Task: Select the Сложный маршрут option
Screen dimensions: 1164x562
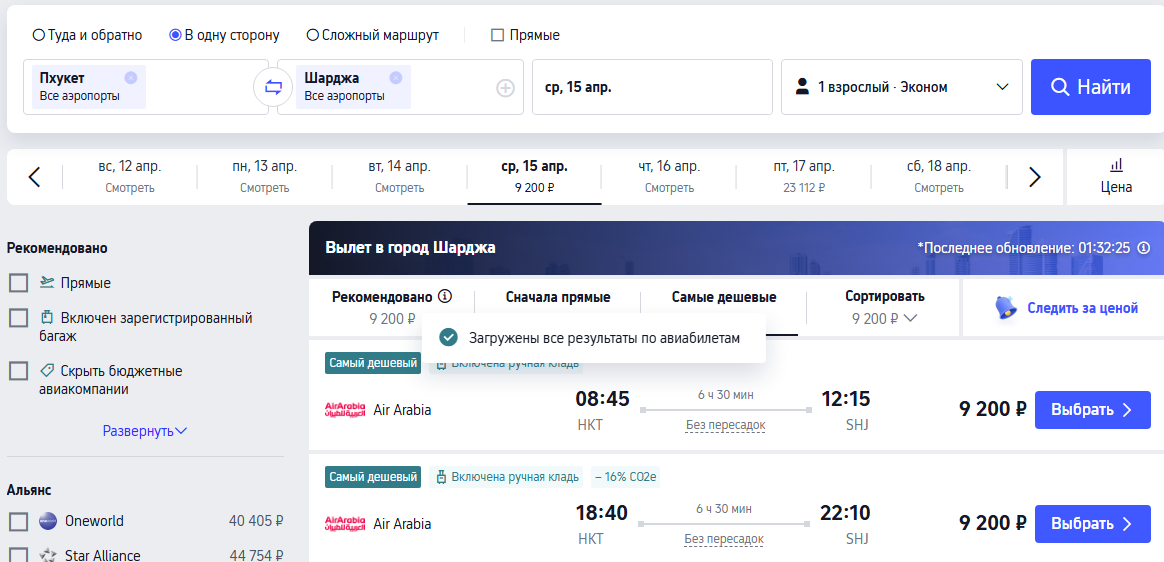Action: coord(313,35)
